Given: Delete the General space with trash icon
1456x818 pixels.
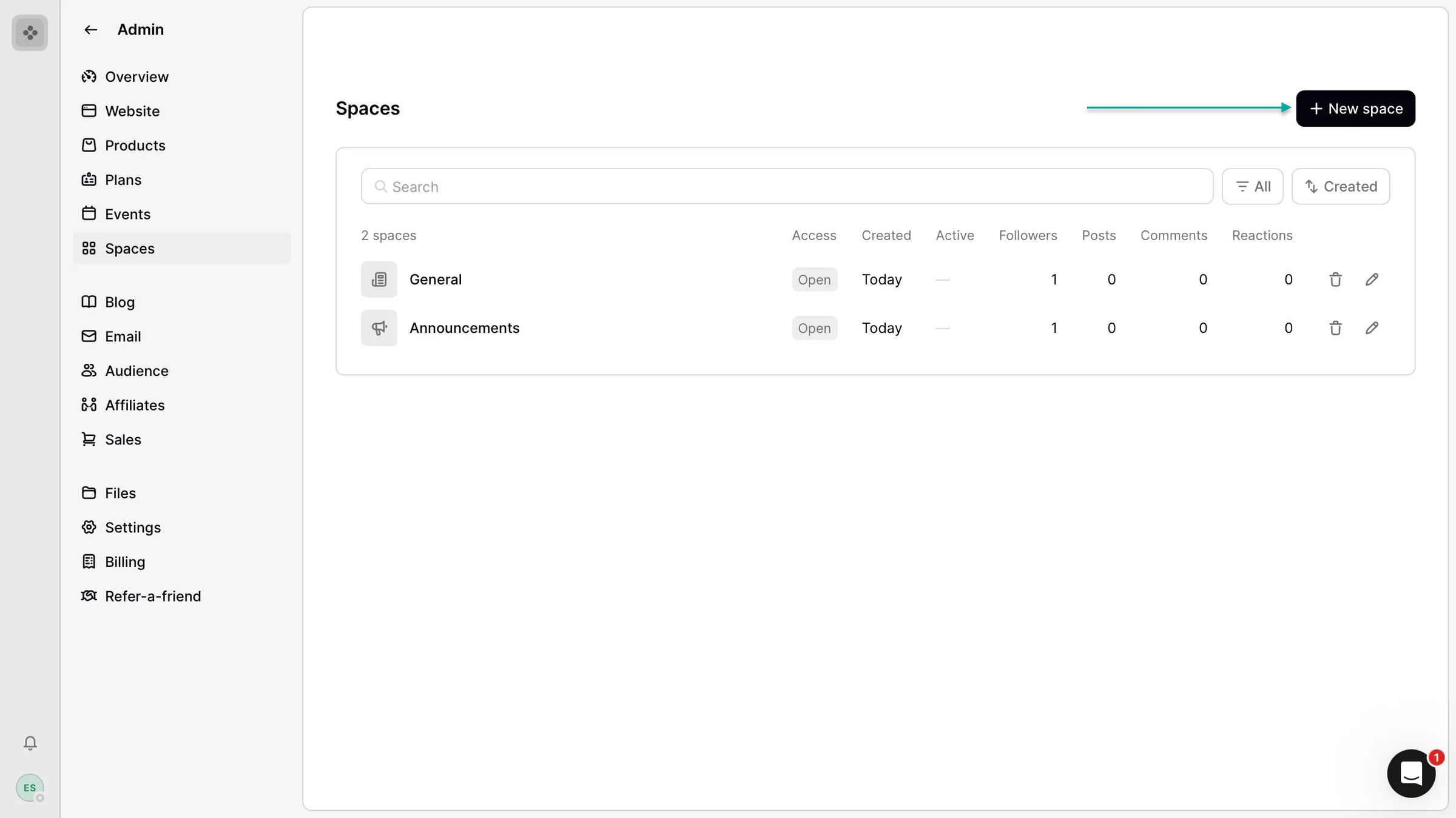Looking at the screenshot, I should click(x=1335, y=280).
